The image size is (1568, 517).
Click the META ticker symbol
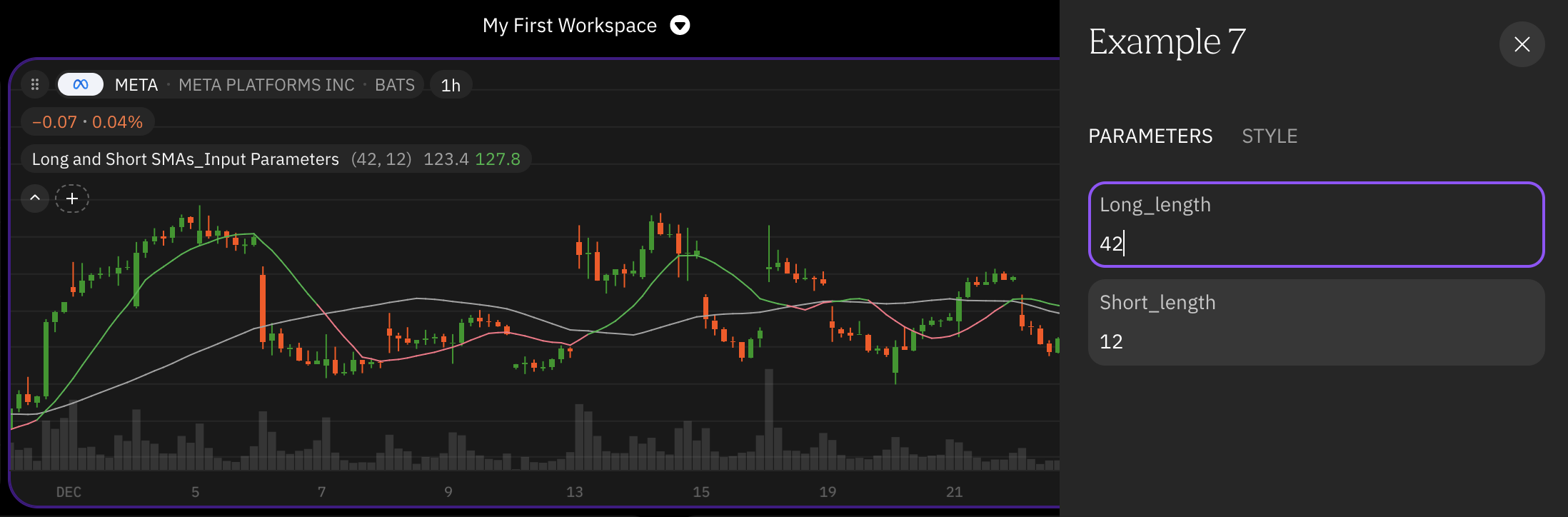click(x=136, y=85)
